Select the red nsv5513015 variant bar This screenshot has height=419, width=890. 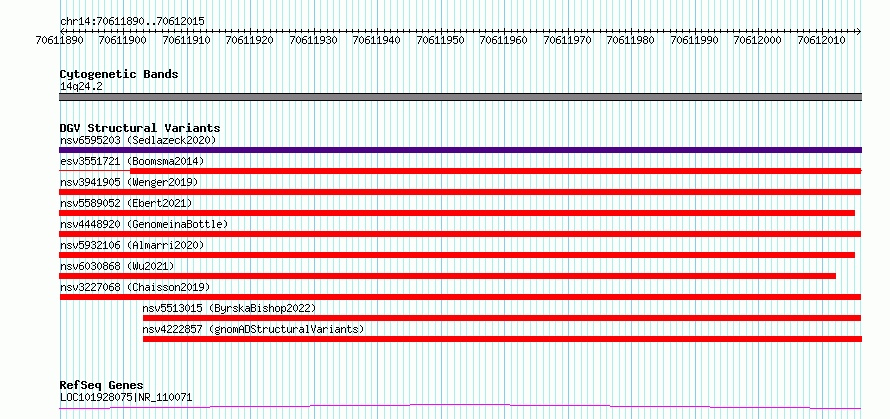[502, 318]
